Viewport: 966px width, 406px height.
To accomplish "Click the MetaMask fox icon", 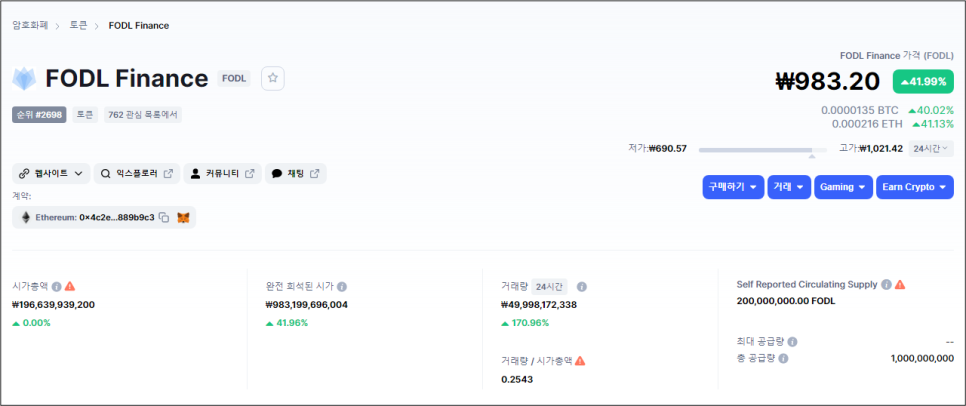I will coord(183,217).
